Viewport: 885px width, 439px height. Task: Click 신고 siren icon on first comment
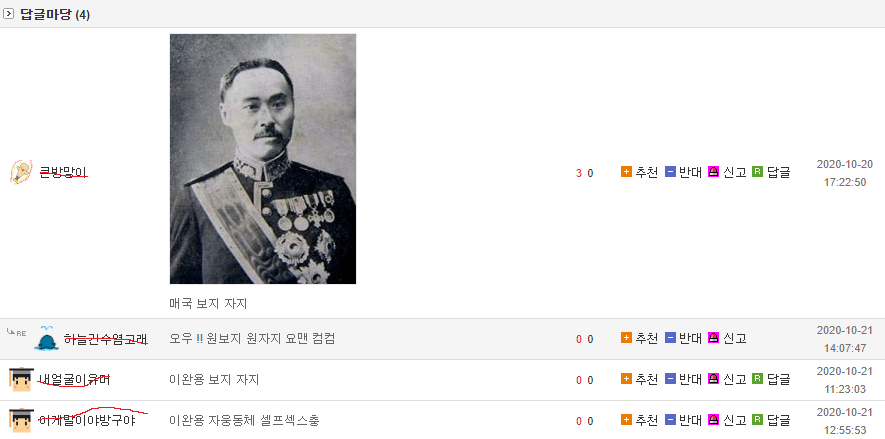(x=713, y=172)
